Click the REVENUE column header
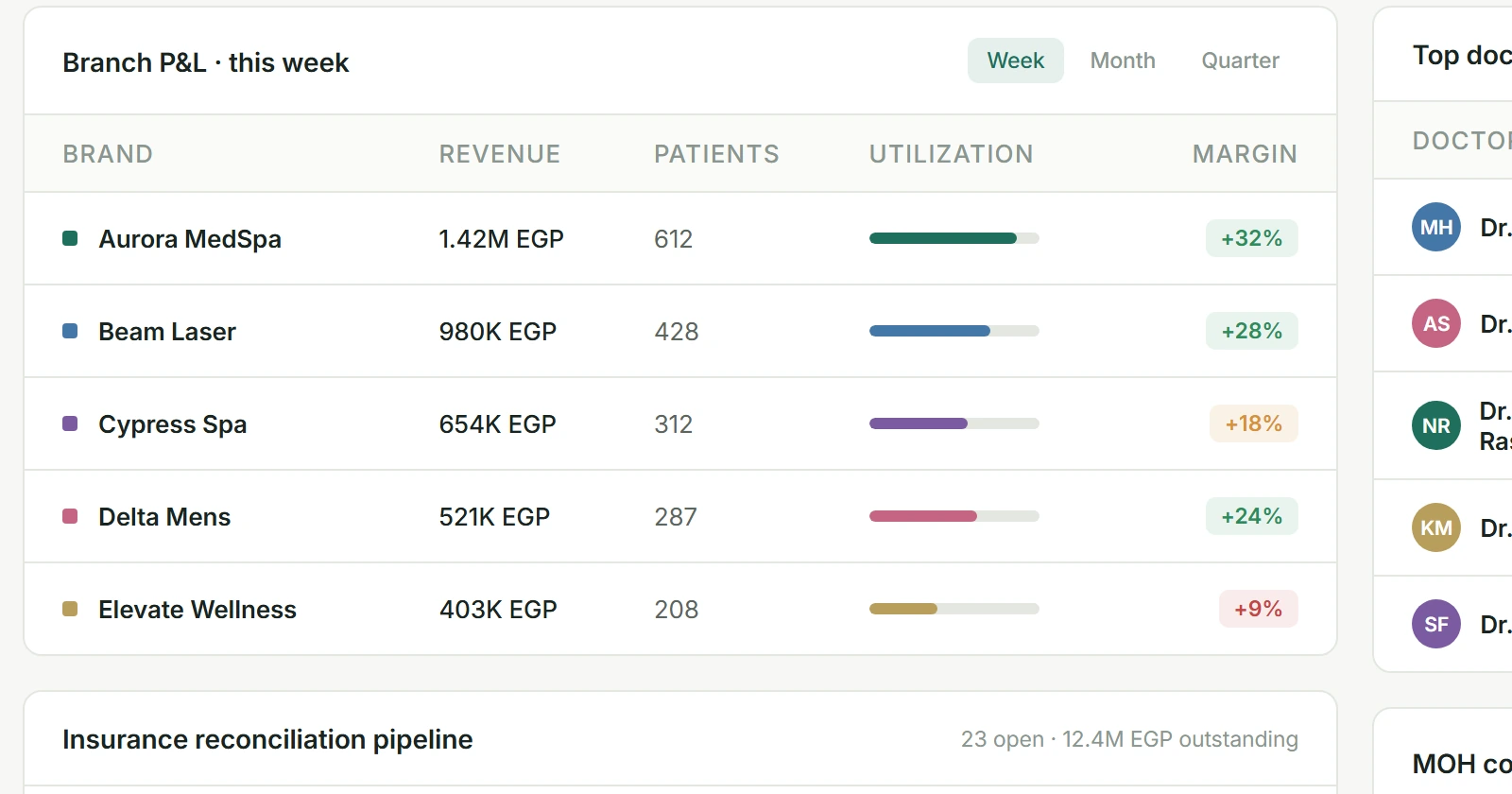Image resolution: width=1512 pixels, height=794 pixels. point(500,154)
